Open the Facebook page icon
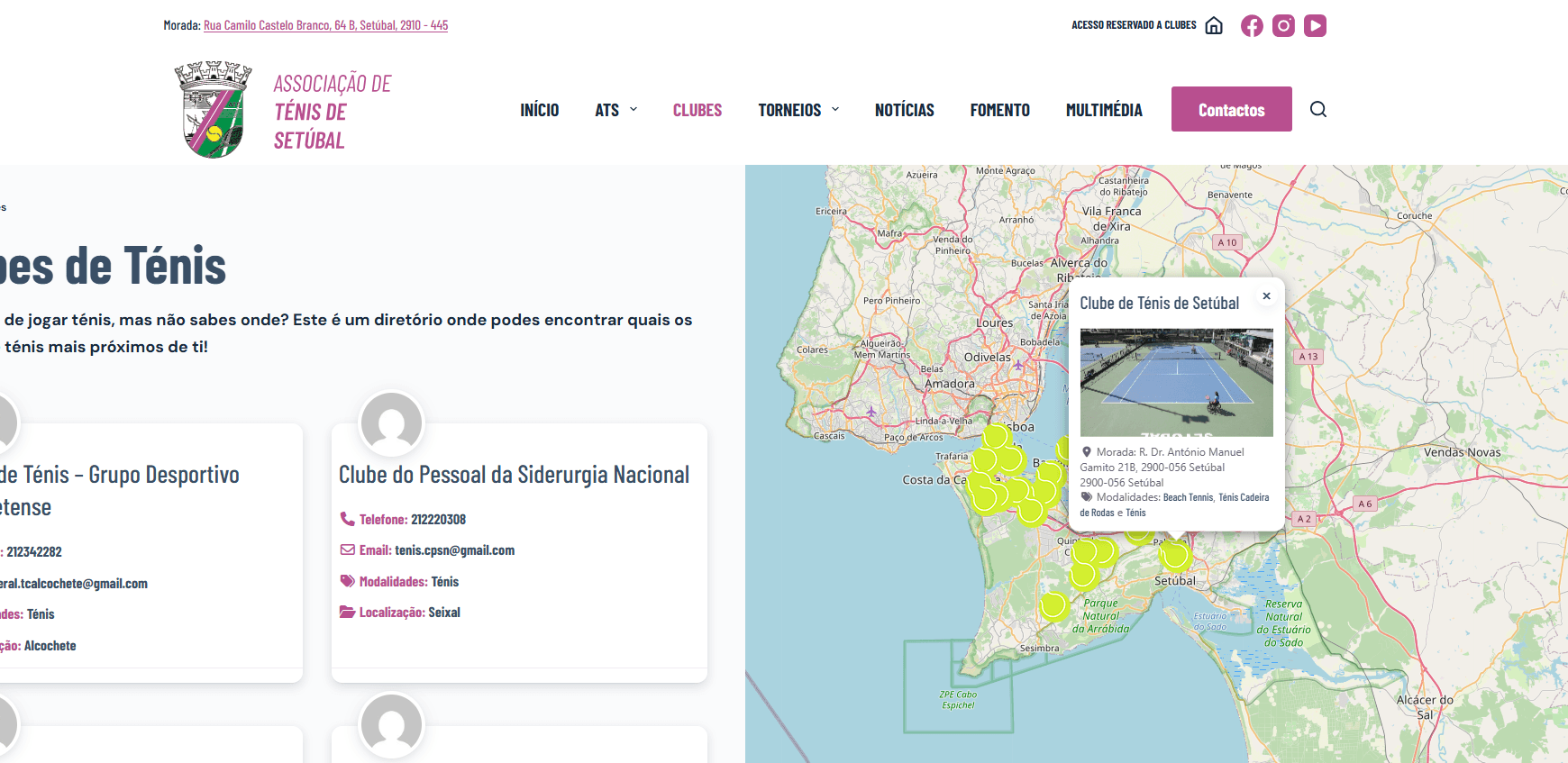The width and height of the screenshot is (1568, 763). (x=1252, y=26)
